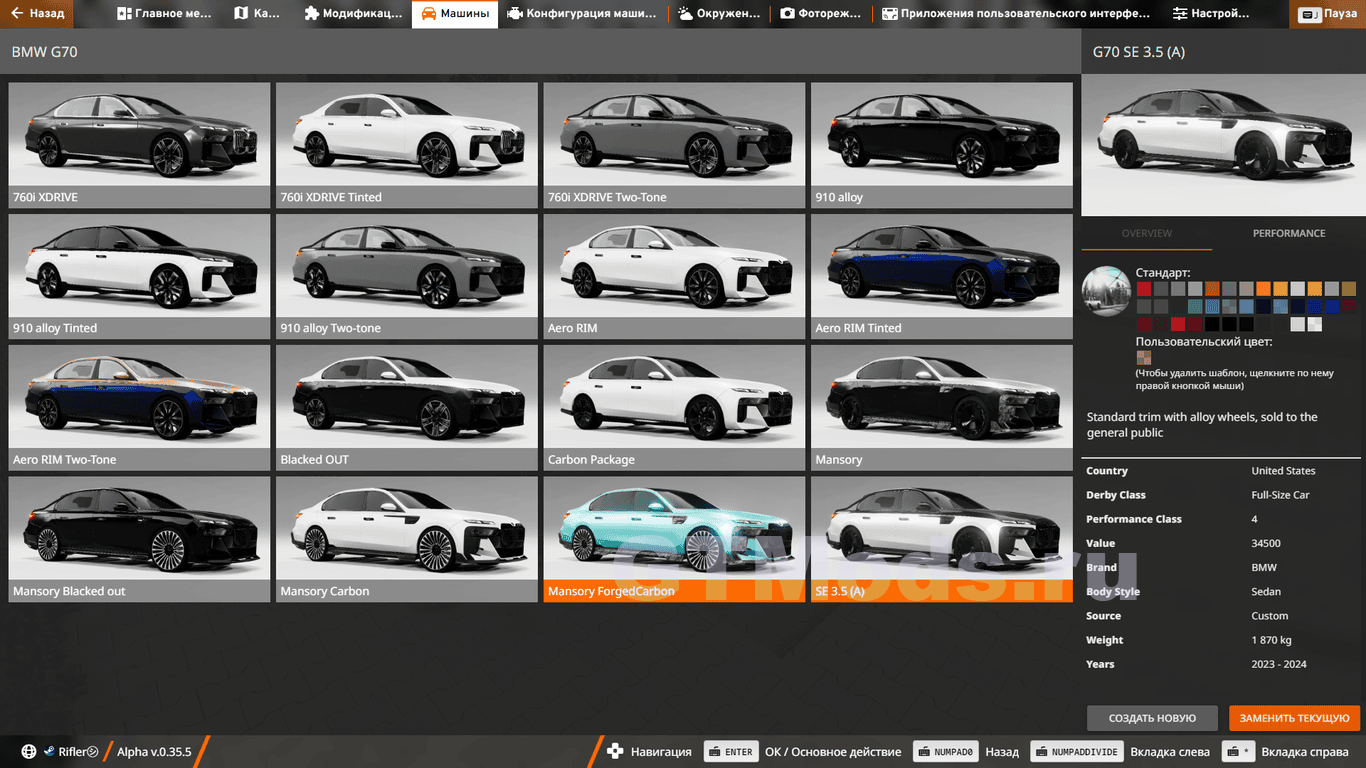Open Приложения пользовательского интерфейса tab
Image resolution: width=1366 pixels, height=768 pixels.
pyautogui.click(x=1016, y=14)
